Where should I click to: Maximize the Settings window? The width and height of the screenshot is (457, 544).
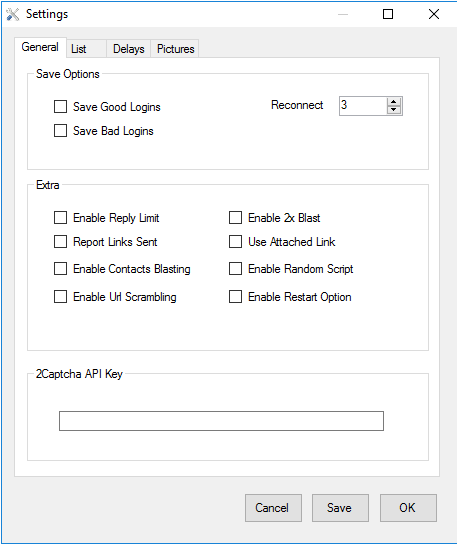pos(388,14)
